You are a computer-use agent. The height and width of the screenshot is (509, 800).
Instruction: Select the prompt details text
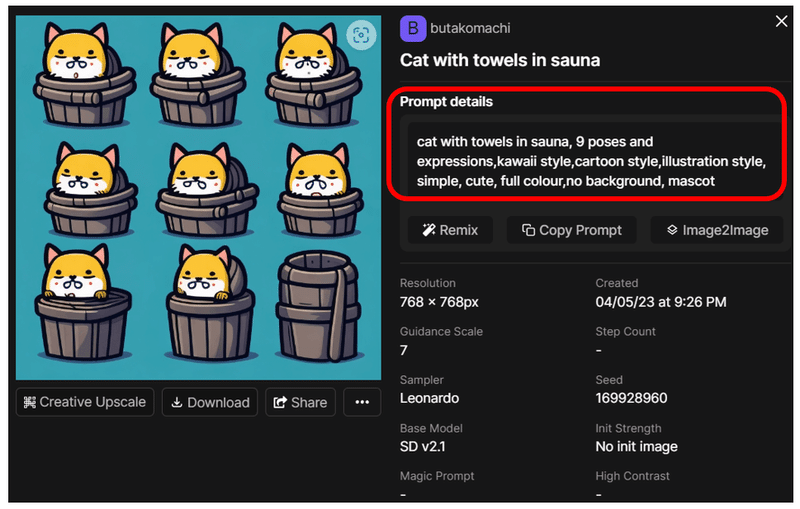pos(591,161)
